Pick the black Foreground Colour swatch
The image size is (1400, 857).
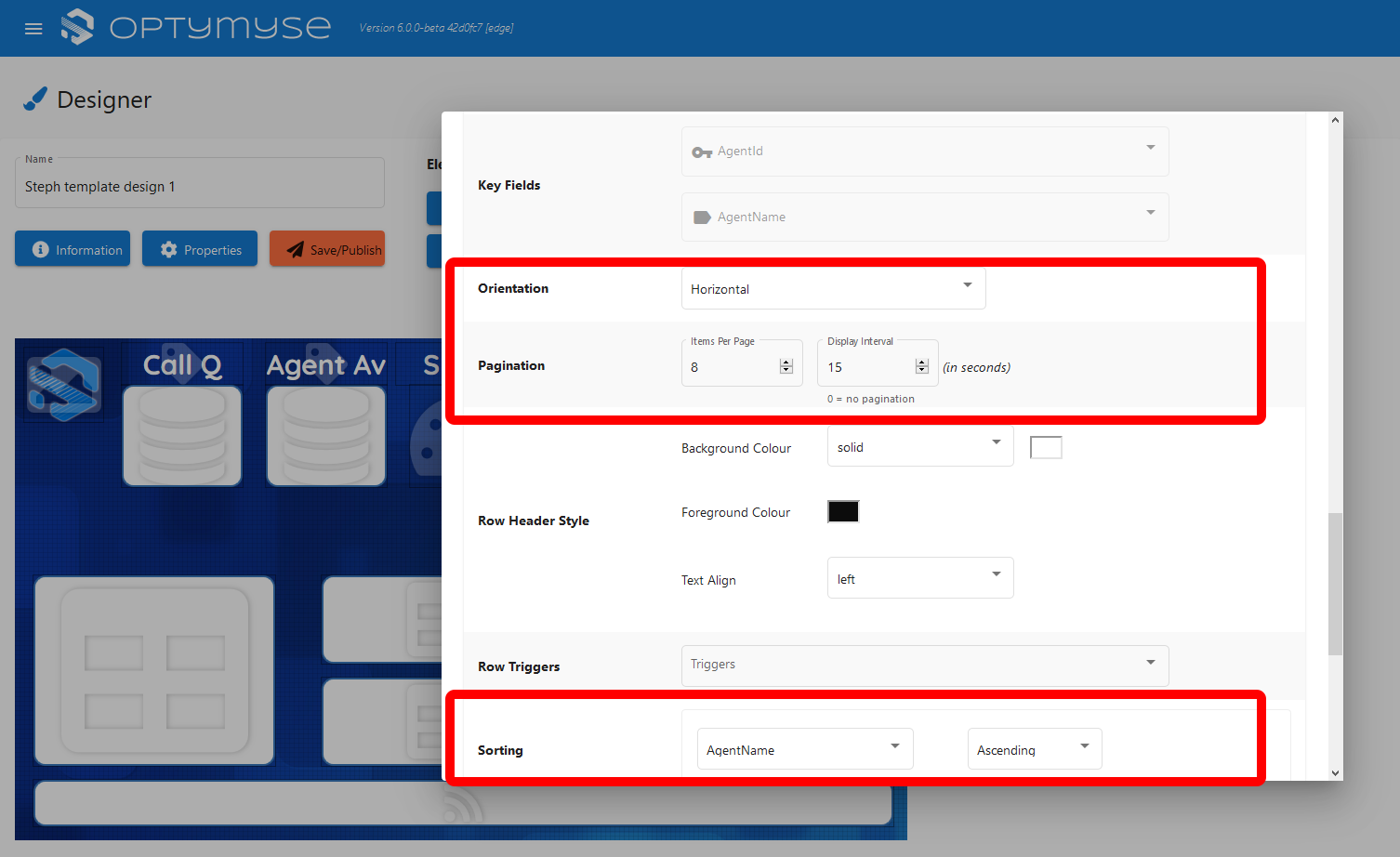tap(843, 512)
